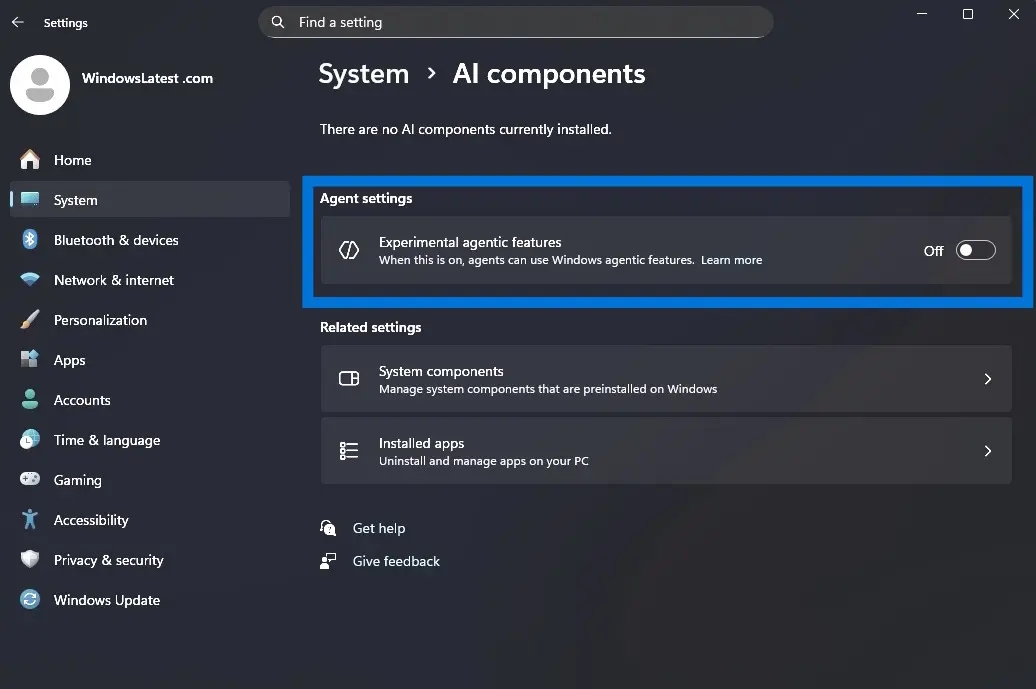Select the Accessibility figure icon
Screen dimensions: 1036x689
tap(30, 520)
